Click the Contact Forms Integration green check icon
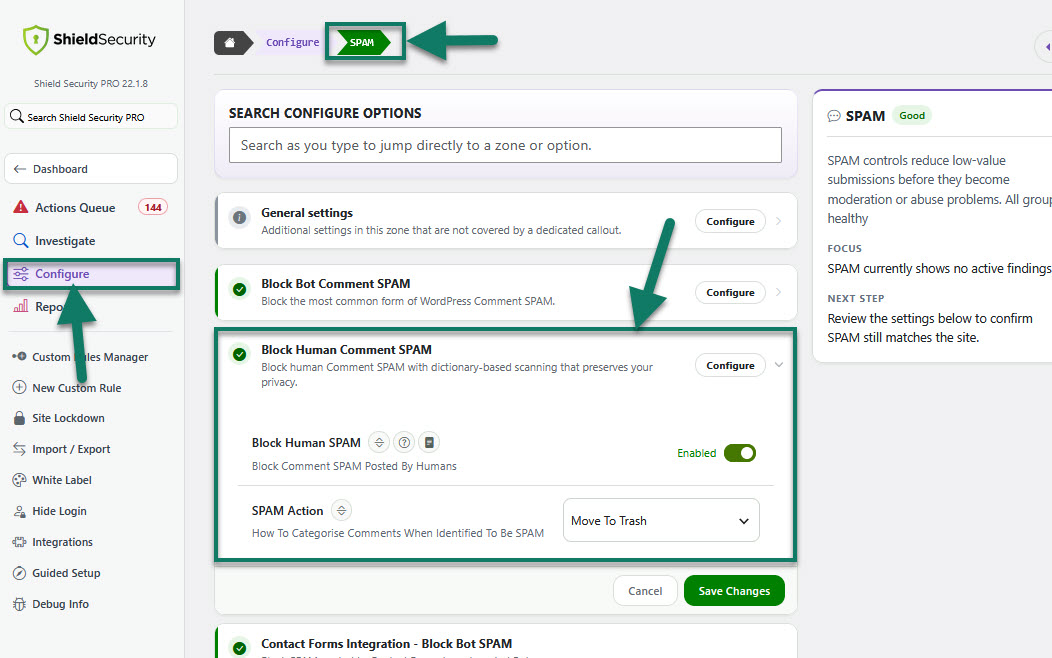Viewport: 1052px width, 658px height. pos(239,648)
